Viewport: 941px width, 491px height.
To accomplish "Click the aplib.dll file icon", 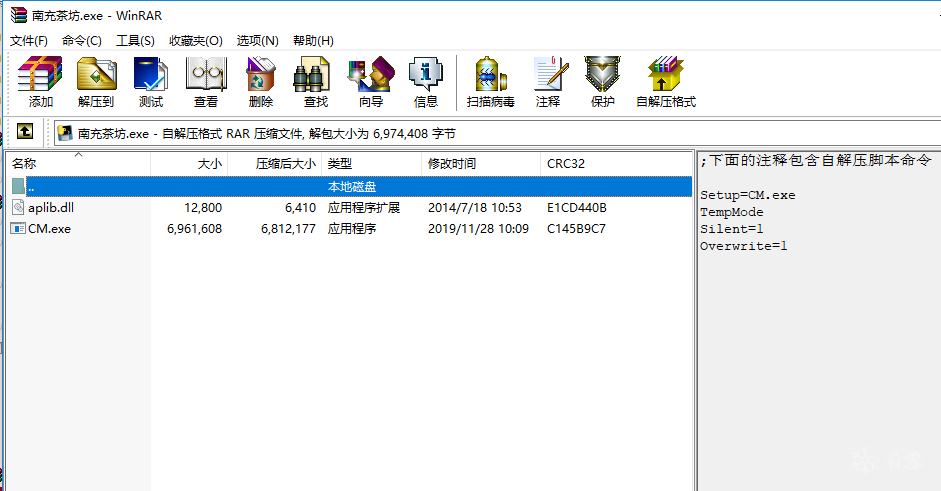I will pos(19,208).
